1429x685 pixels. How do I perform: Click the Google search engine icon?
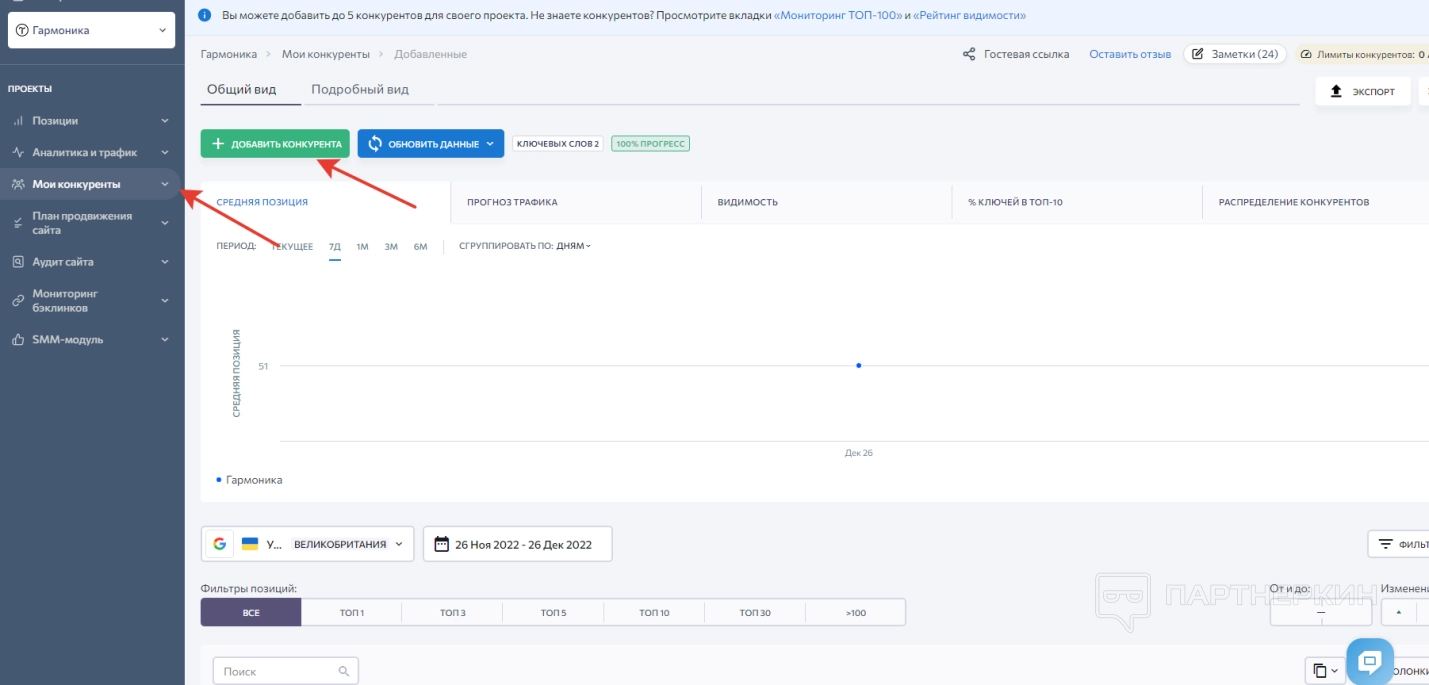[219, 544]
